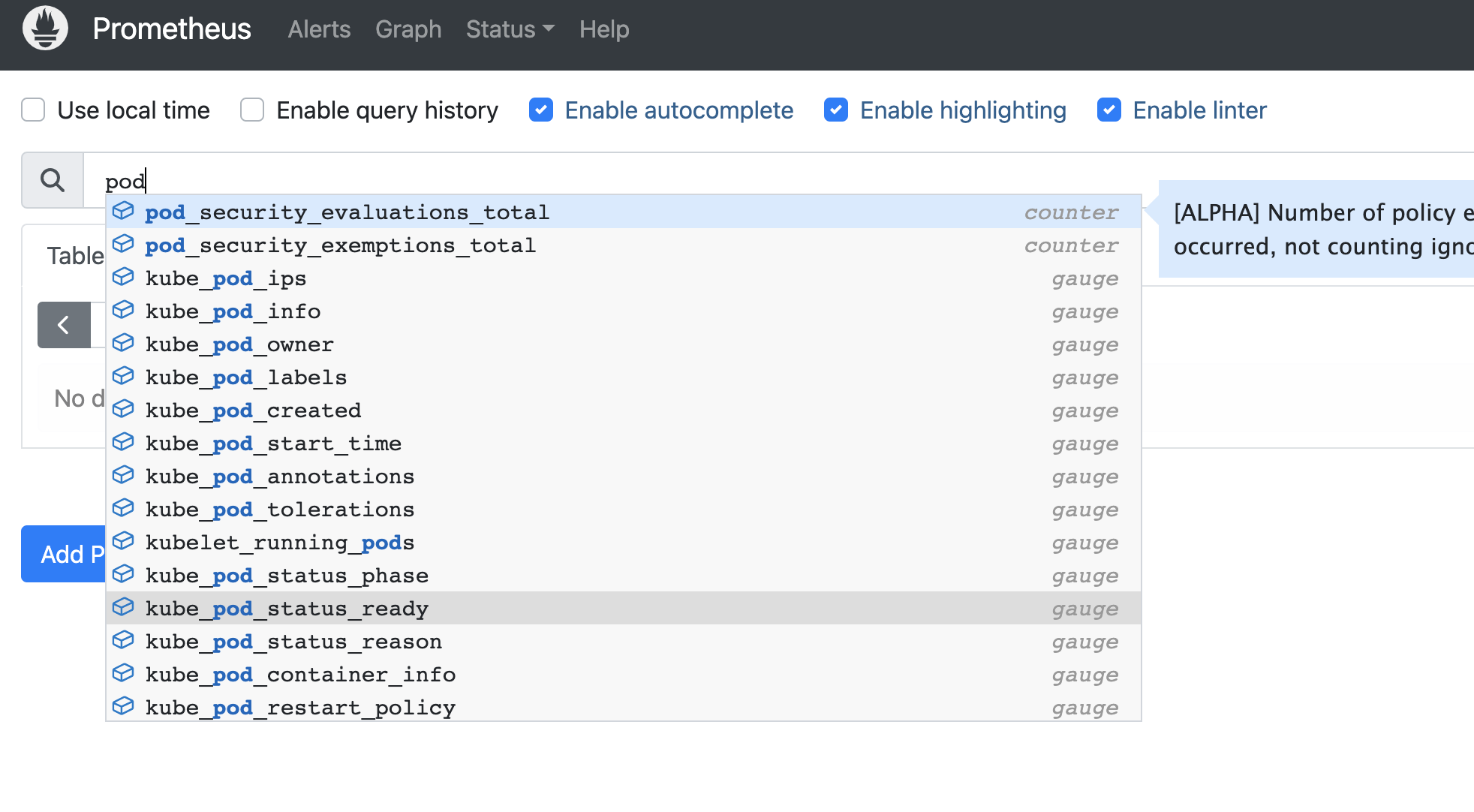Screen dimensions: 1474x812
Task: Click the search magnifier icon
Action: tap(53, 180)
